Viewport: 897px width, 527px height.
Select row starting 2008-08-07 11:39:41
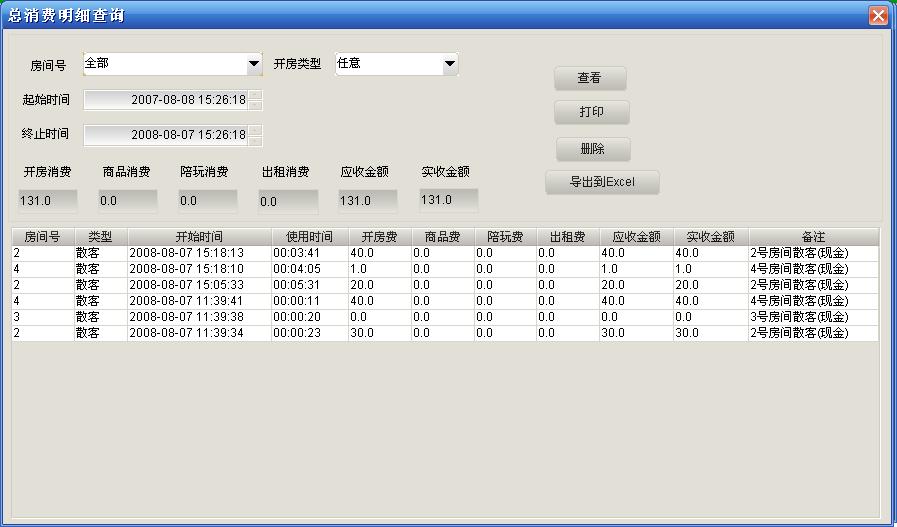click(445, 301)
